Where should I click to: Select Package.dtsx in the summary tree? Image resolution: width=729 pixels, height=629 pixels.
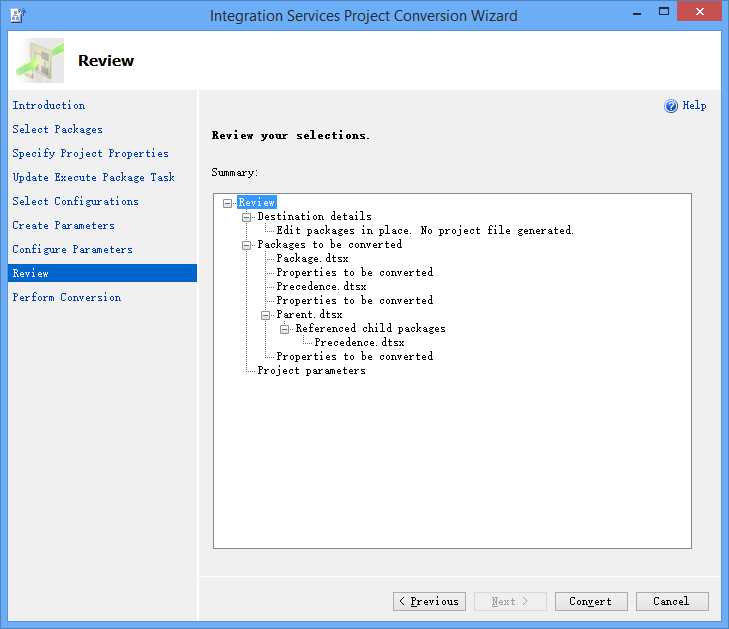tap(312, 259)
